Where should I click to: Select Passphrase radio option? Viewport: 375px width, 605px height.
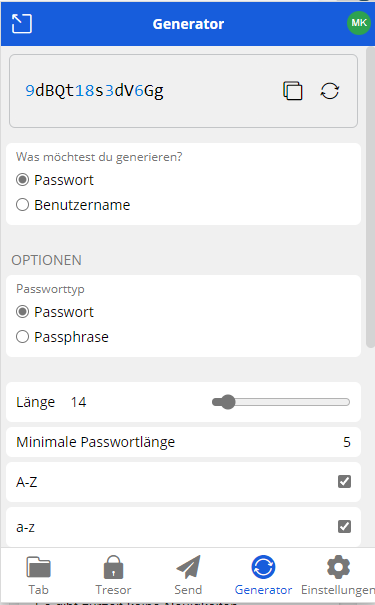(x=22, y=336)
